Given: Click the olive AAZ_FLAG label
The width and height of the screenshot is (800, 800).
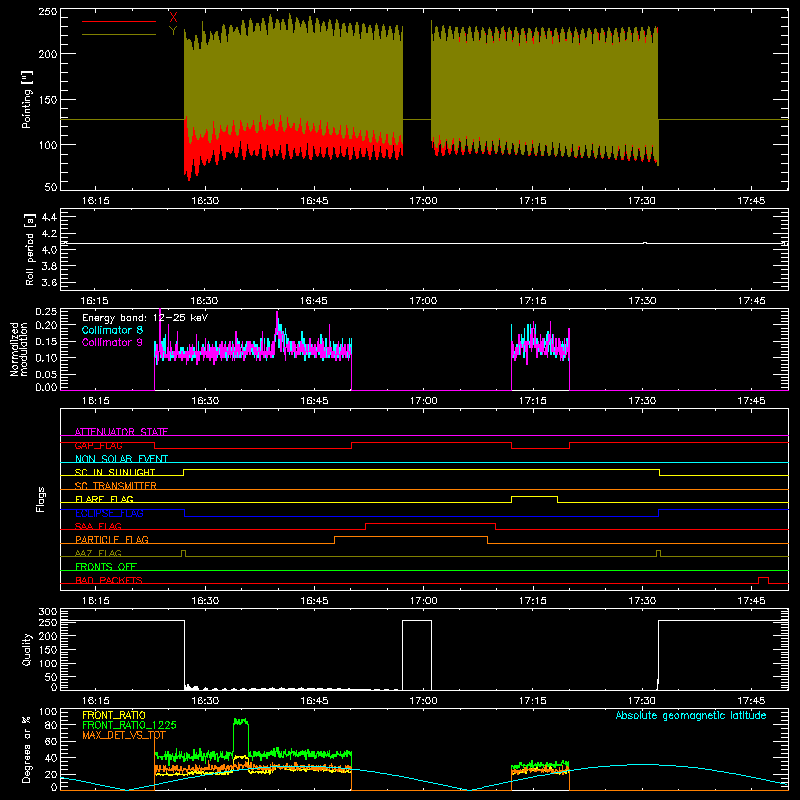Looking at the screenshot, I should (98, 553).
